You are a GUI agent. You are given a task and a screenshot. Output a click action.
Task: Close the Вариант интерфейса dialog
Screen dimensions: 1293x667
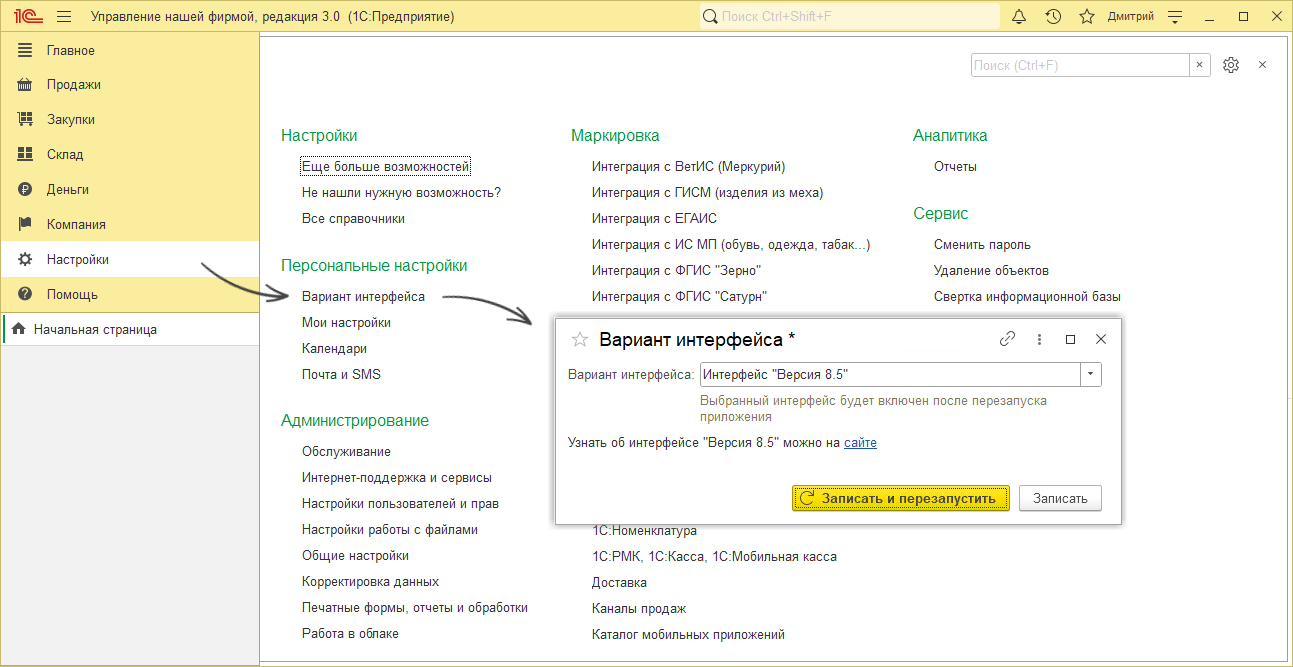point(1101,340)
